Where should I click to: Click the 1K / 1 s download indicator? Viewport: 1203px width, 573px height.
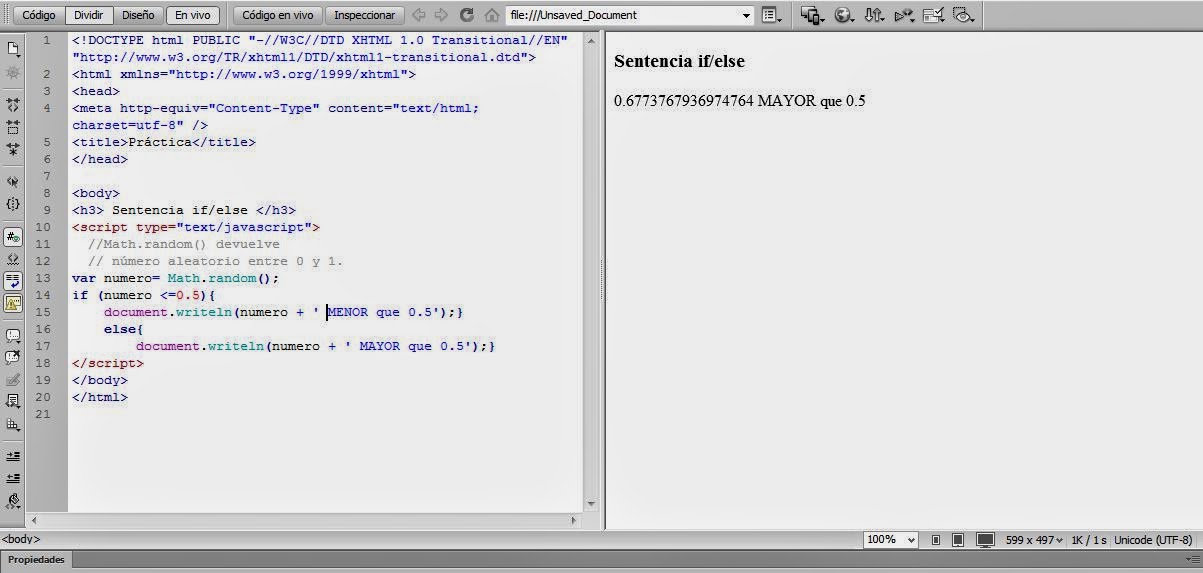coord(1090,540)
